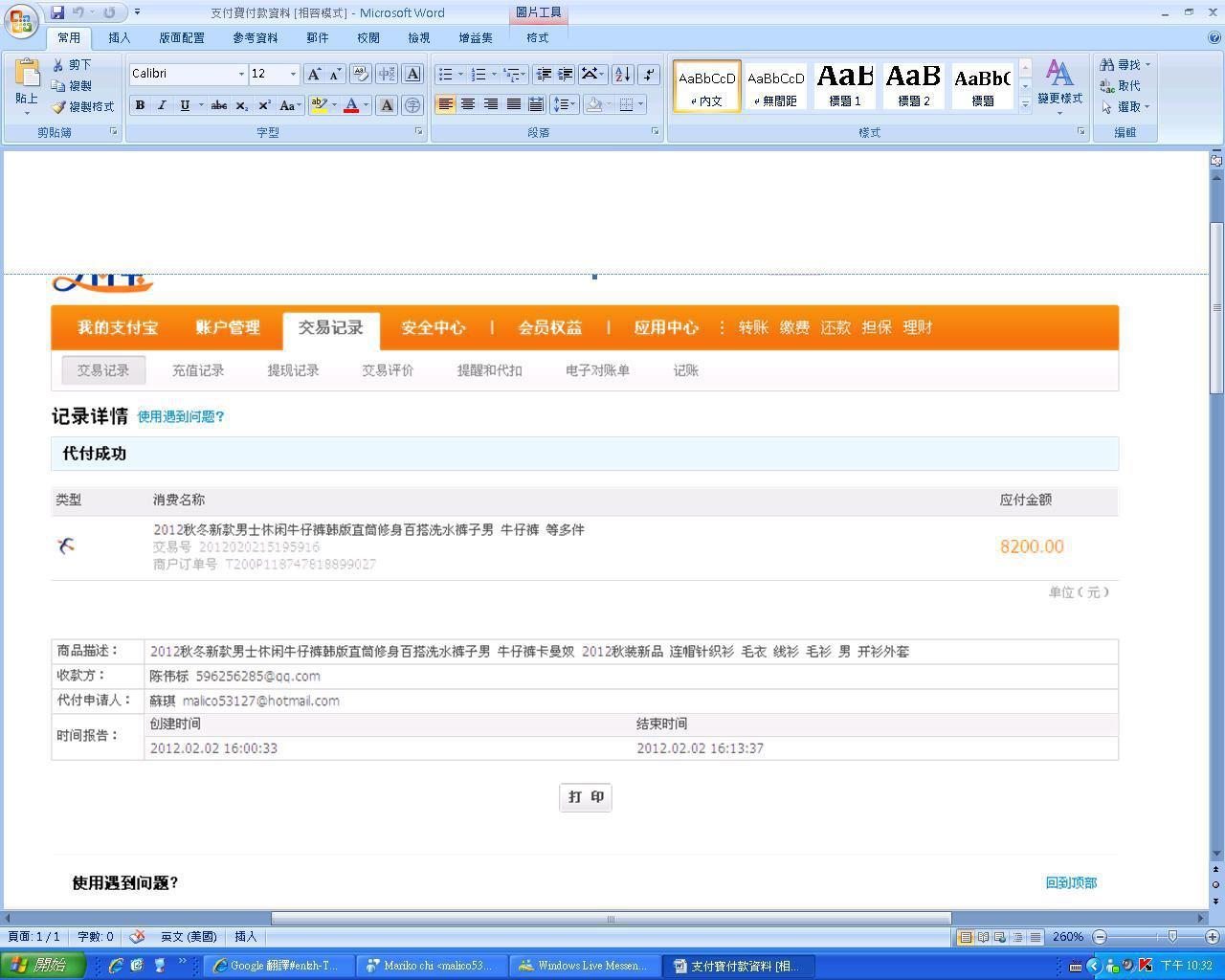The width and height of the screenshot is (1225, 980).
Task: Apply strikethrough formatting
Action: coord(219,105)
